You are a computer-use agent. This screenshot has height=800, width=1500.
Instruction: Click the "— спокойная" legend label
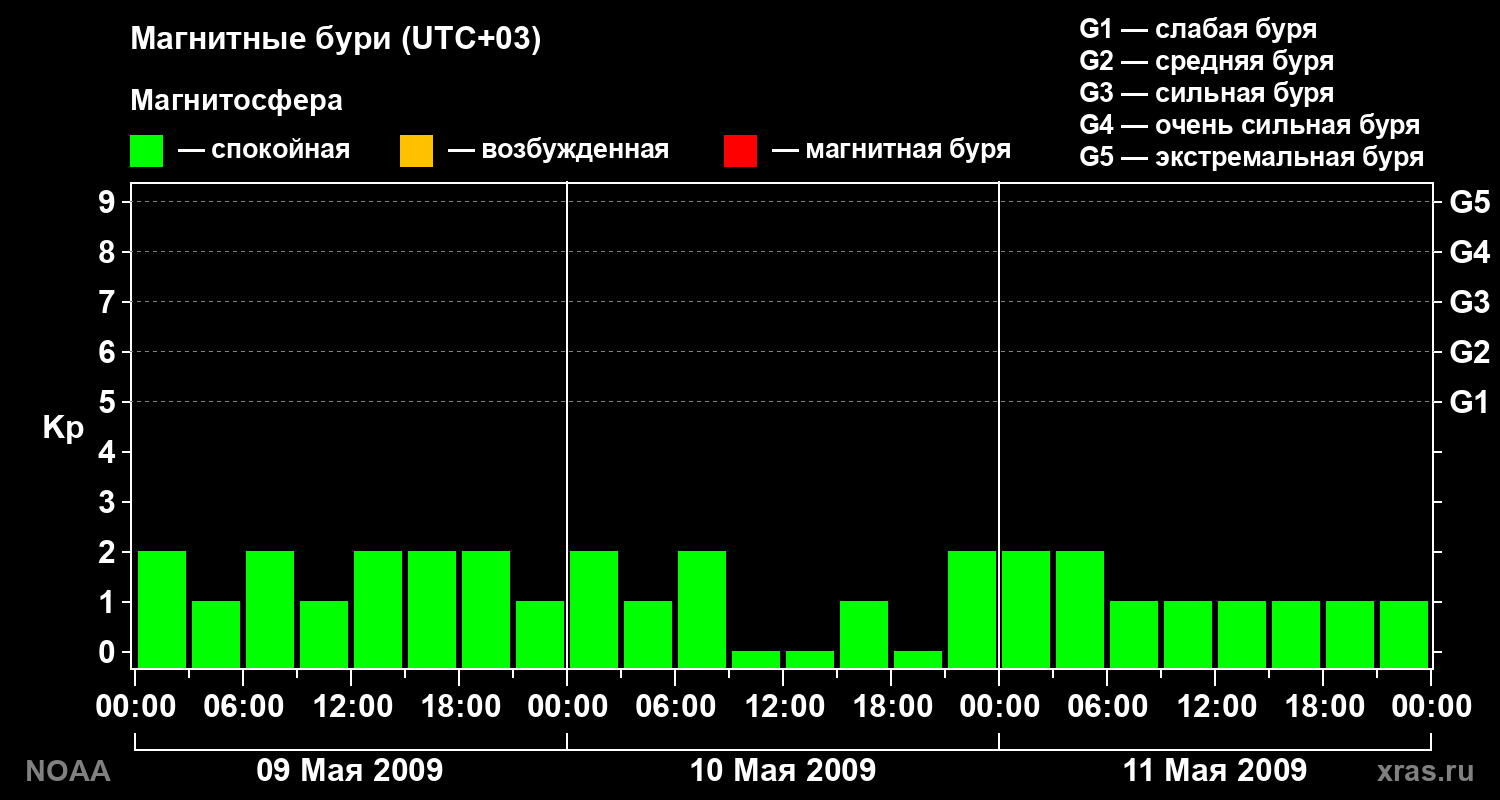[264, 151]
